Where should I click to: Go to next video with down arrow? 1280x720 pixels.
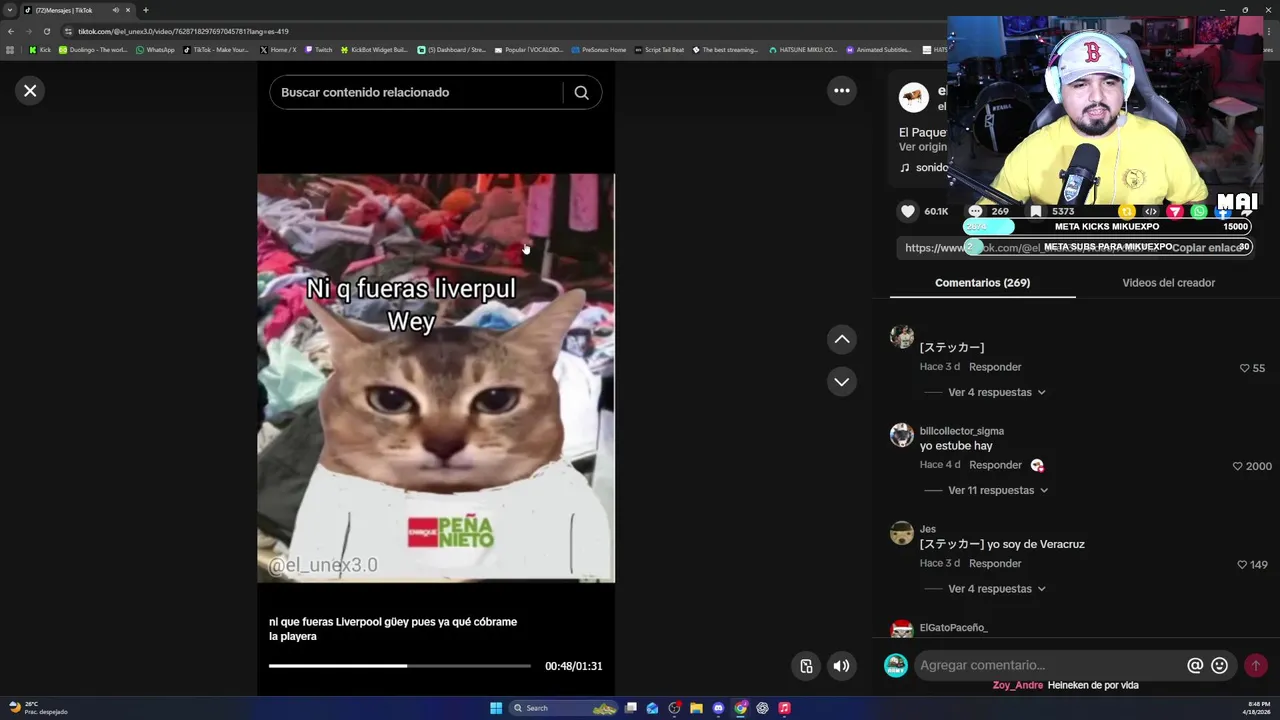click(842, 382)
